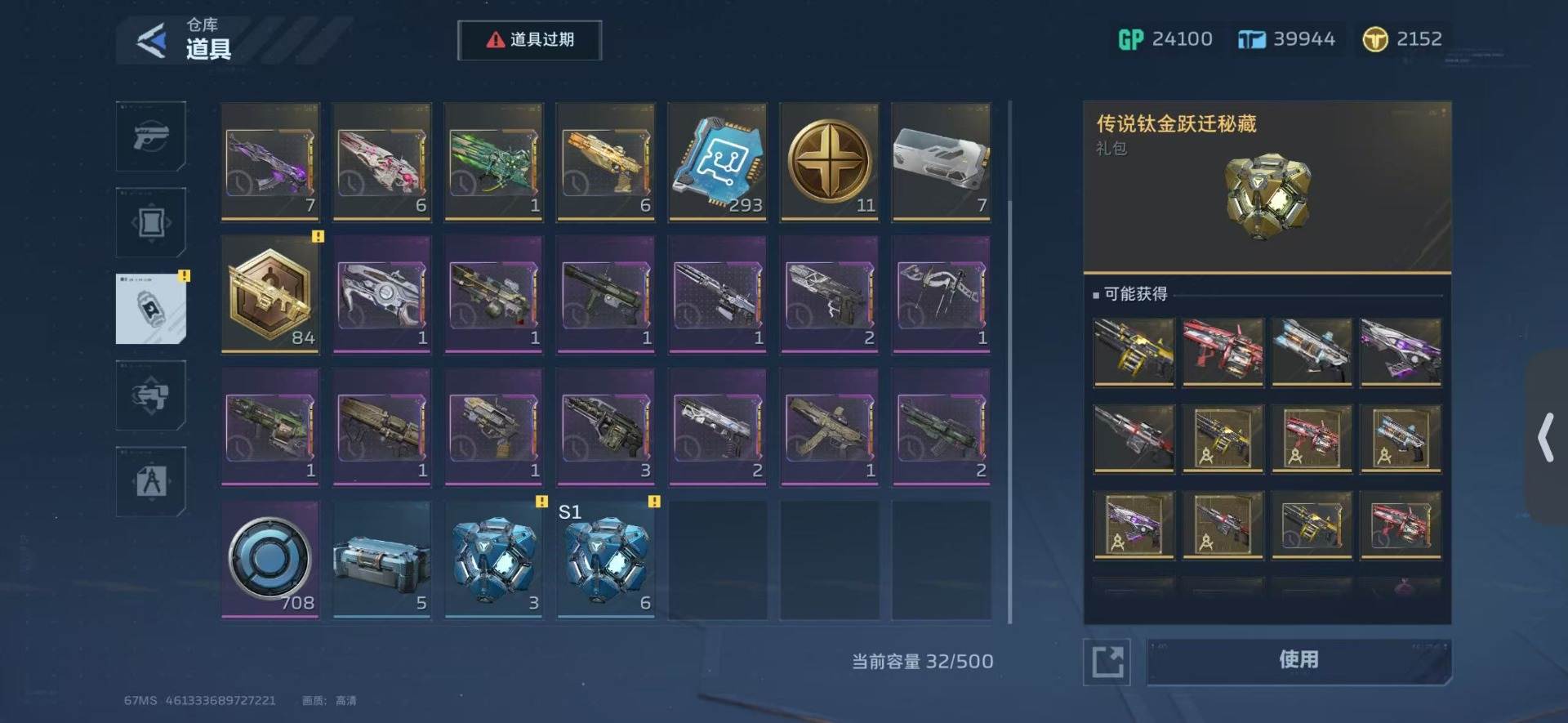Select the gold cross coin item with 11
Image resolution: width=1568 pixels, height=723 pixels.
point(830,162)
